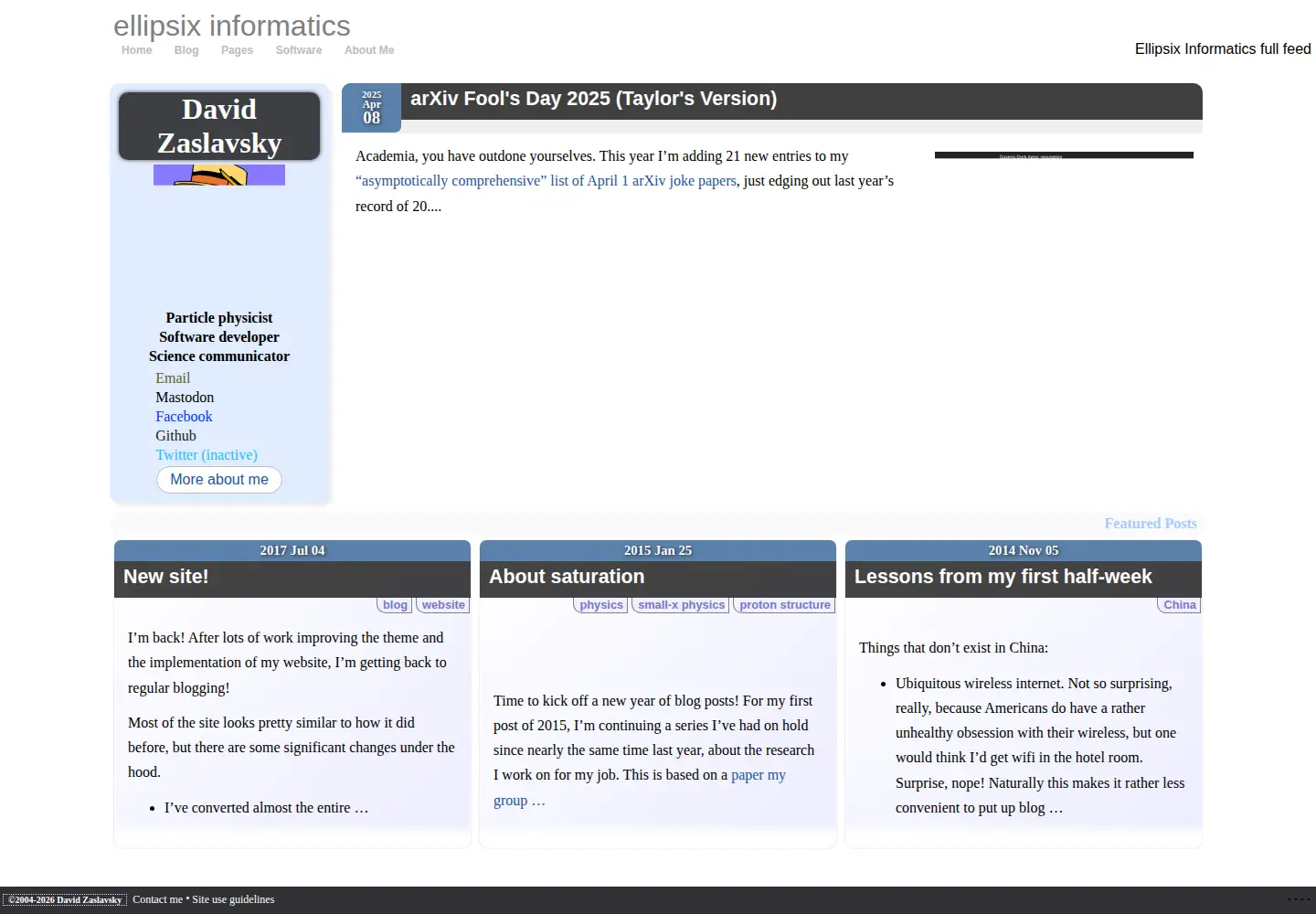The width and height of the screenshot is (1316, 914).
Task: Select the small-x physics tag
Action: coord(682,605)
